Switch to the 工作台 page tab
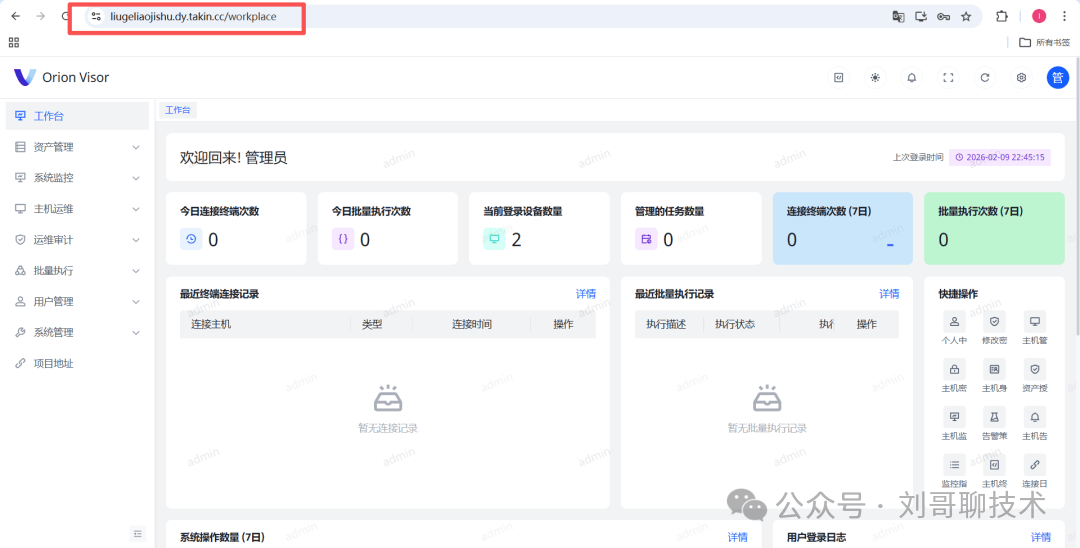This screenshot has height=548, width=1080. pos(178,110)
